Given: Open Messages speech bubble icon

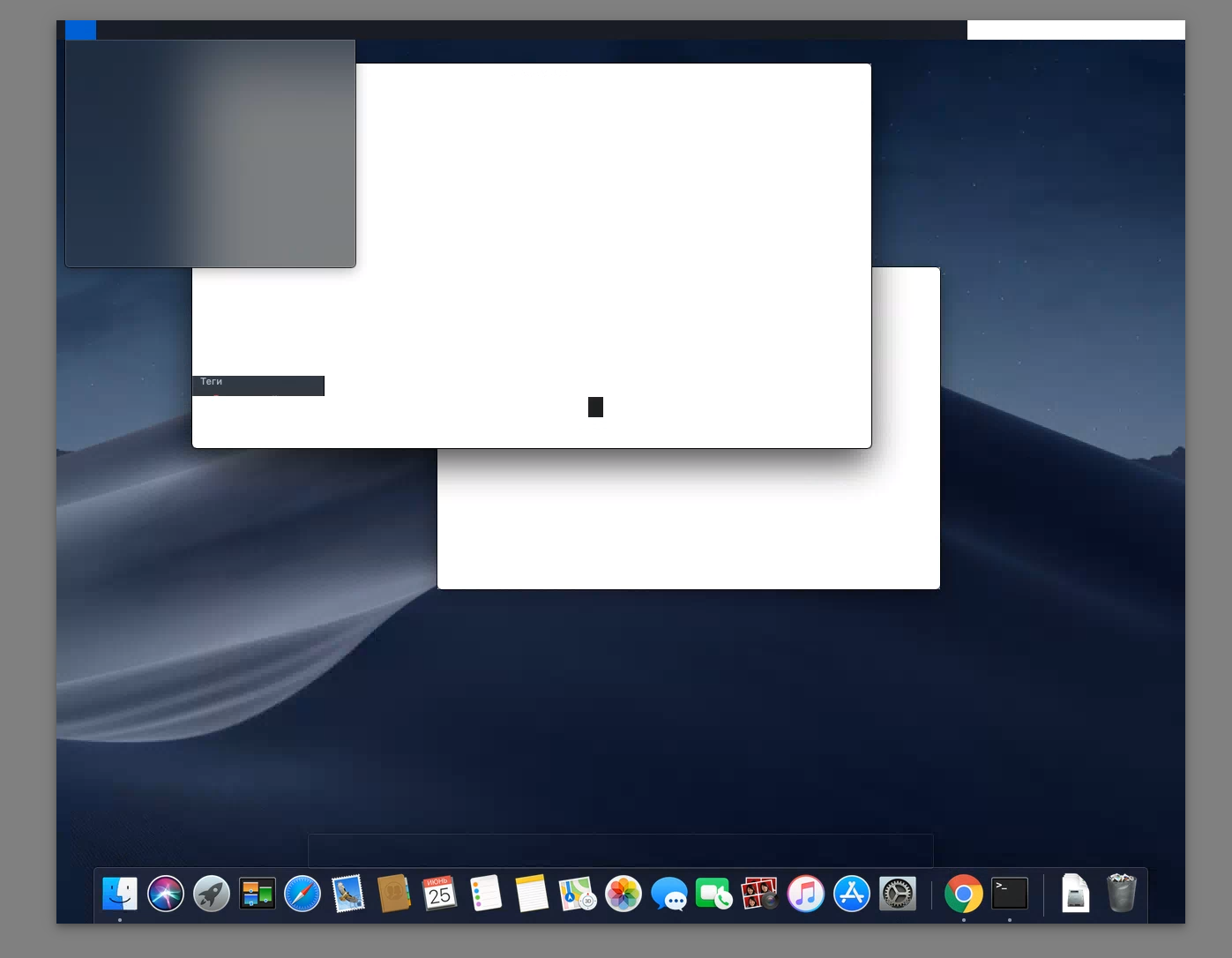Looking at the screenshot, I should (669, 894).
